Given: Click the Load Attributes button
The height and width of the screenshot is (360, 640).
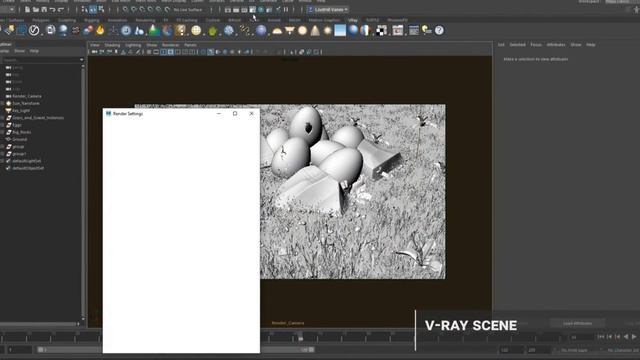Looking at the screenshot, I should [578, 323].
